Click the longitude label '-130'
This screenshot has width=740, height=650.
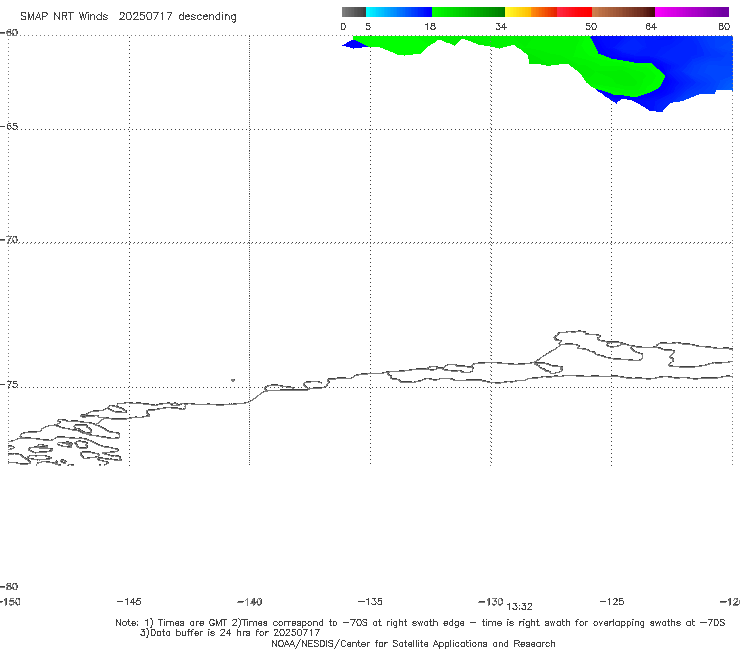tap(490, 601)
